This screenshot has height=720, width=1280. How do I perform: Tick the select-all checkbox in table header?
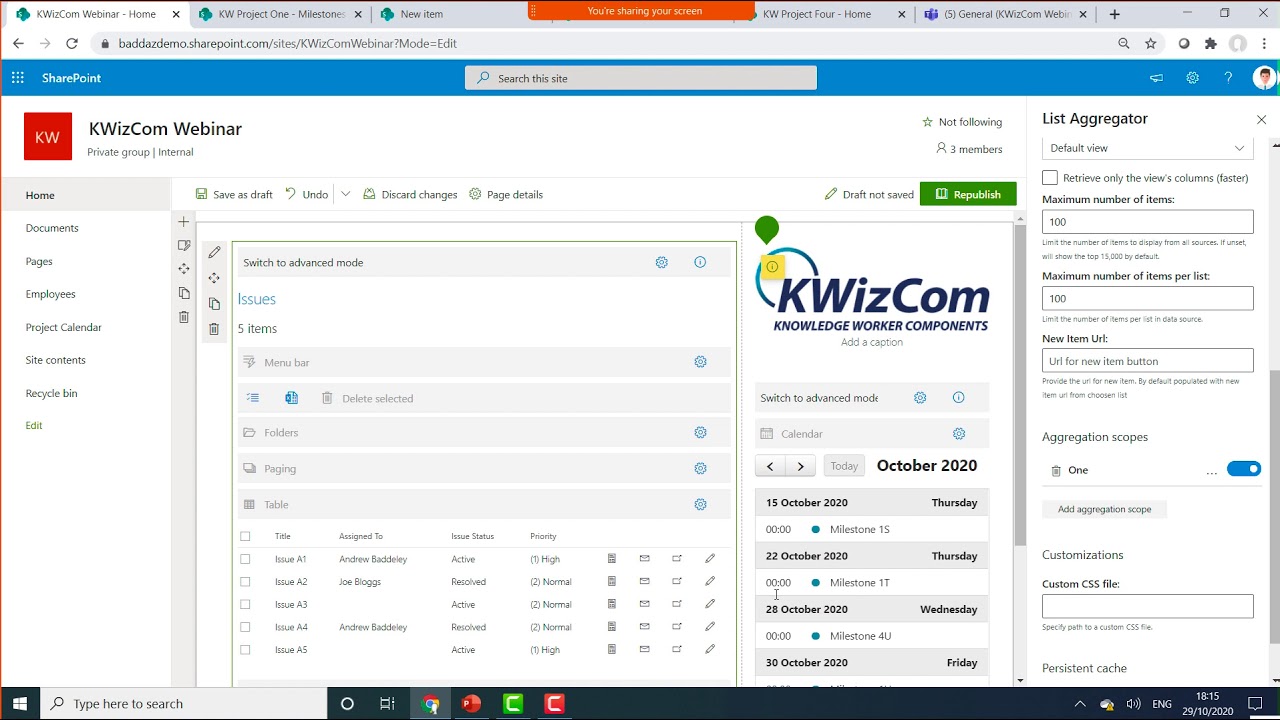245,536
